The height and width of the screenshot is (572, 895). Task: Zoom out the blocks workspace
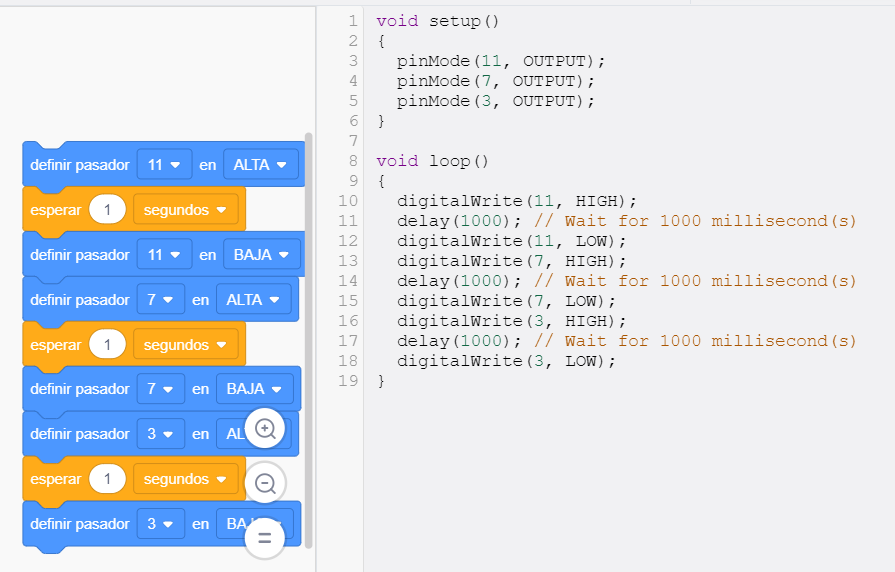[x=265, y=483]
